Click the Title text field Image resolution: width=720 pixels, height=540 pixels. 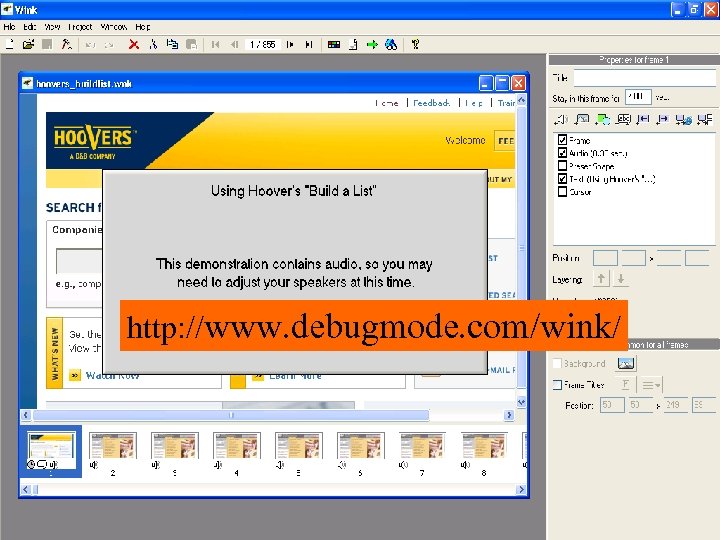644,77
